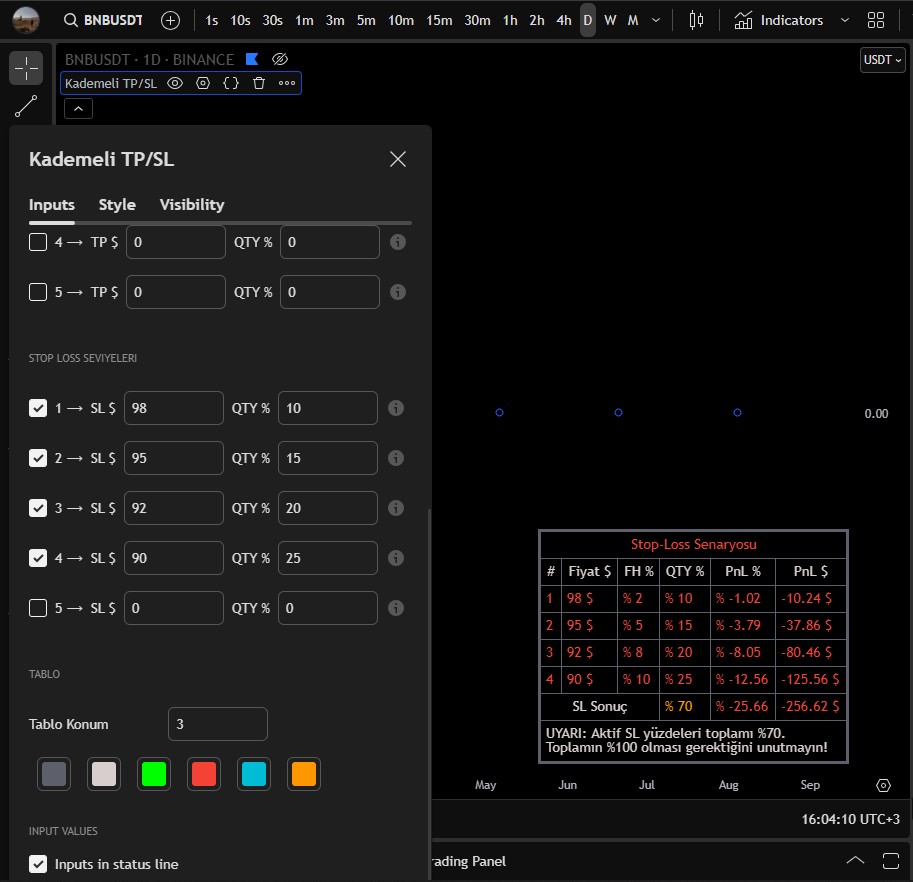This screenshot has height=882, width=913.
Task: Open the Indicators menu
Action: [780, 20]
